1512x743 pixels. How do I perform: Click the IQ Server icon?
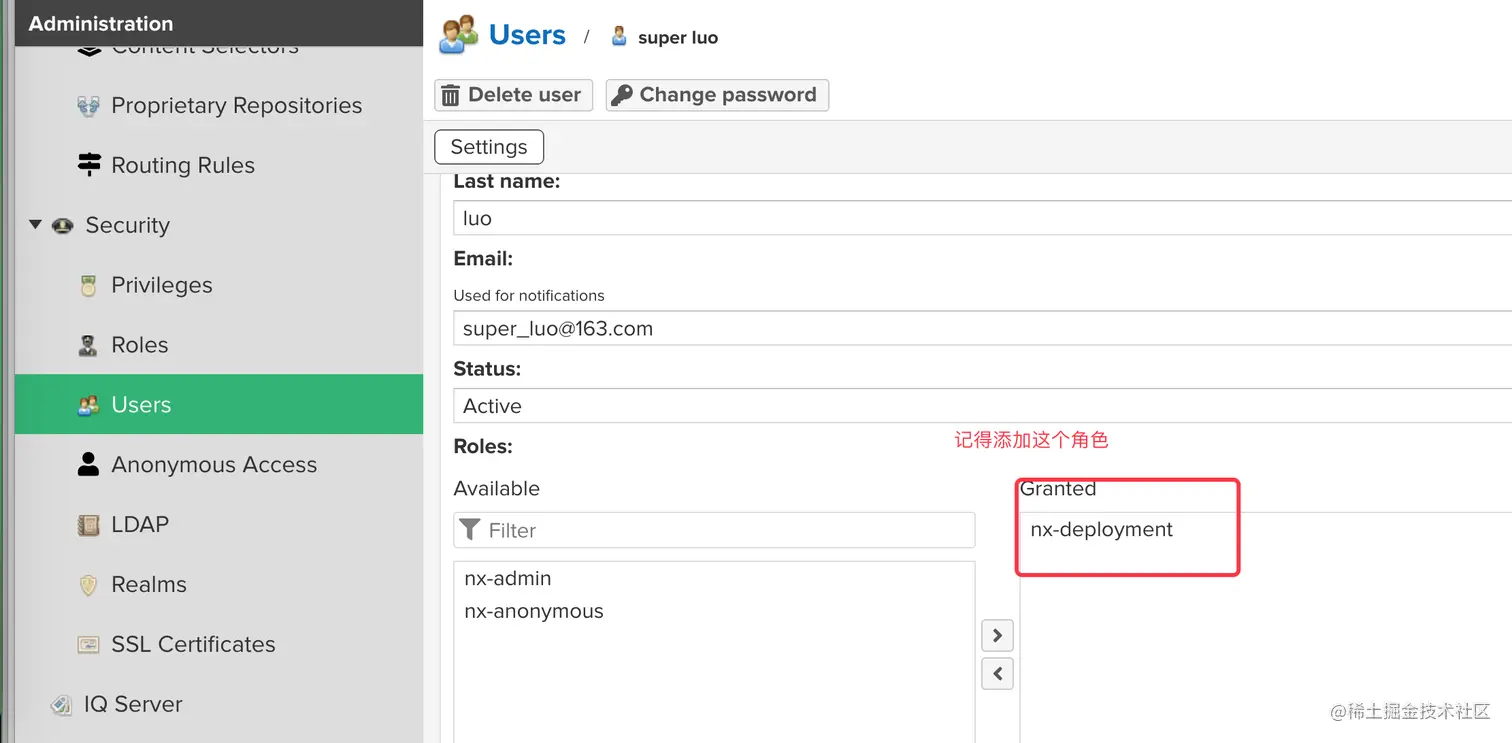pos(62,705)
